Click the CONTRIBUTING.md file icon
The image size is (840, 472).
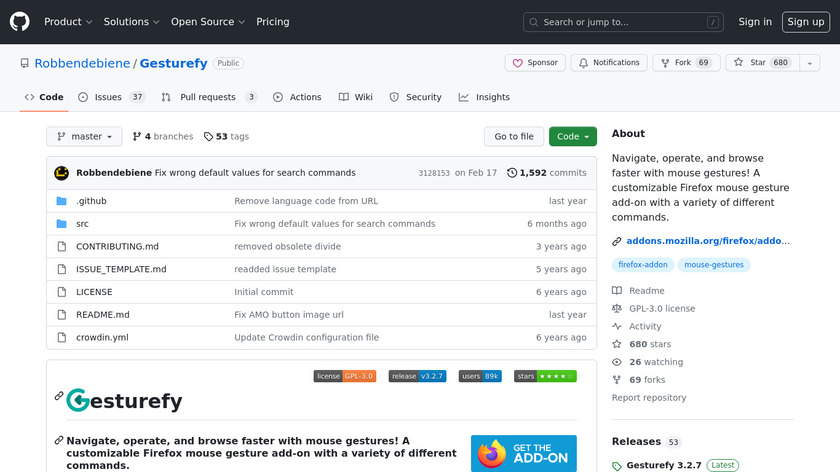coord(62,246)
